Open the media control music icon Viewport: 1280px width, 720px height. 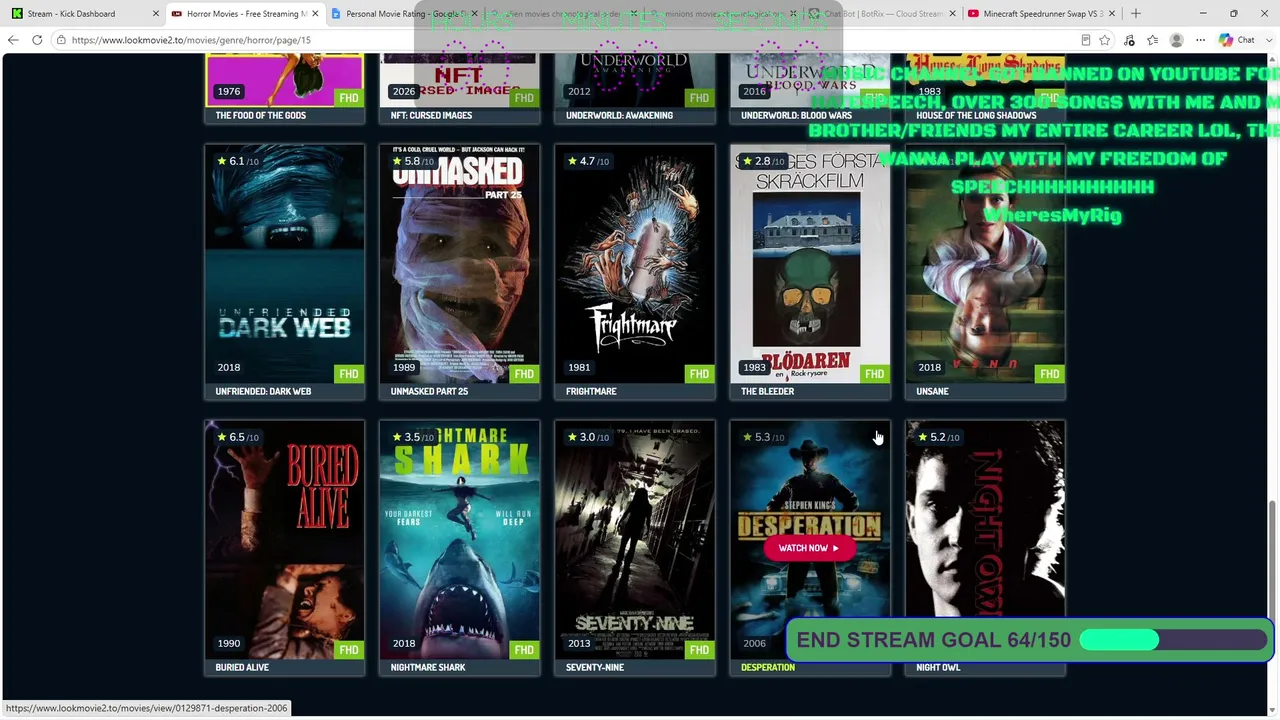click(1129, 40)
